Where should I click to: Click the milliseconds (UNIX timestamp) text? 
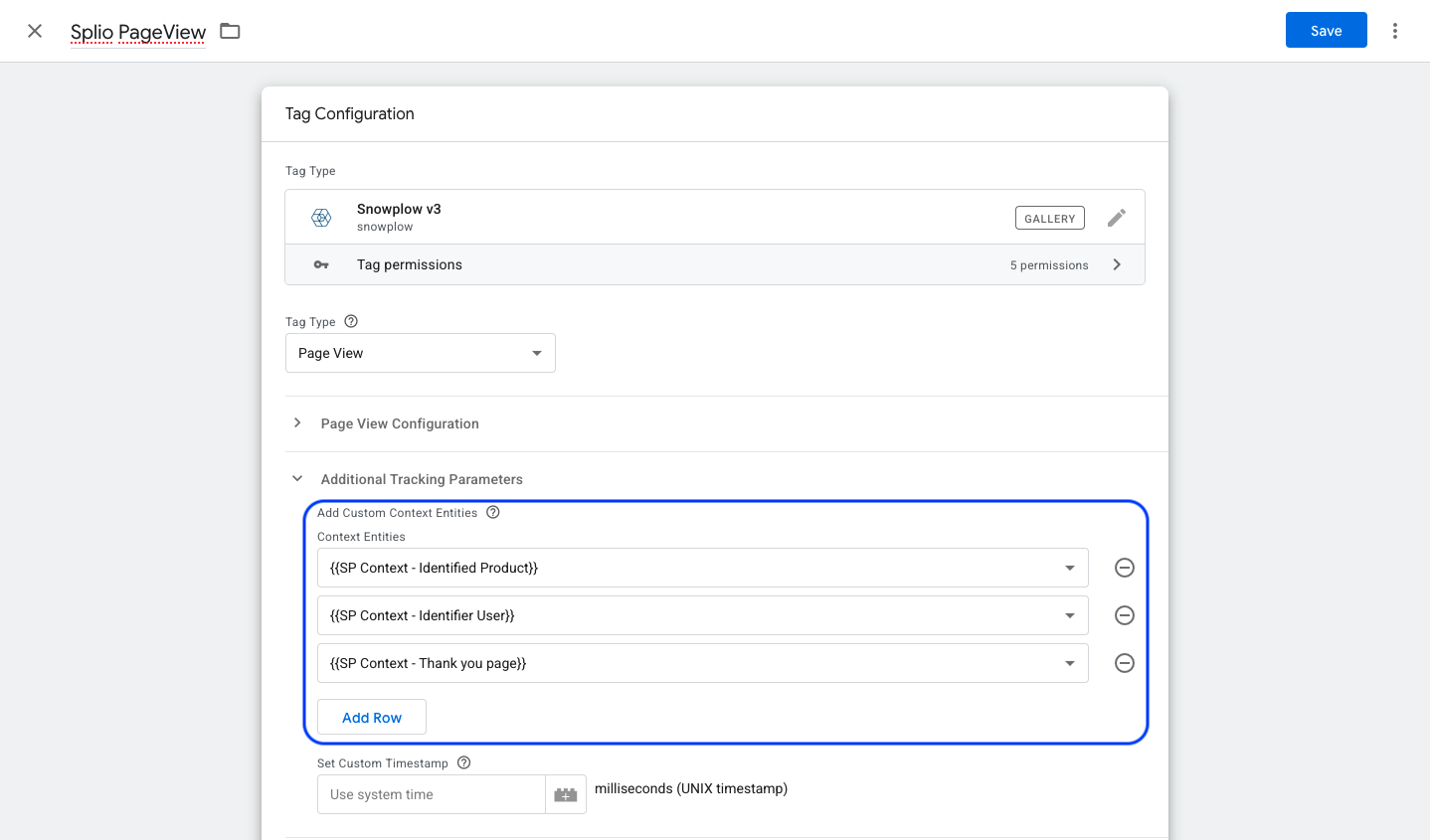tap(691, 788)
